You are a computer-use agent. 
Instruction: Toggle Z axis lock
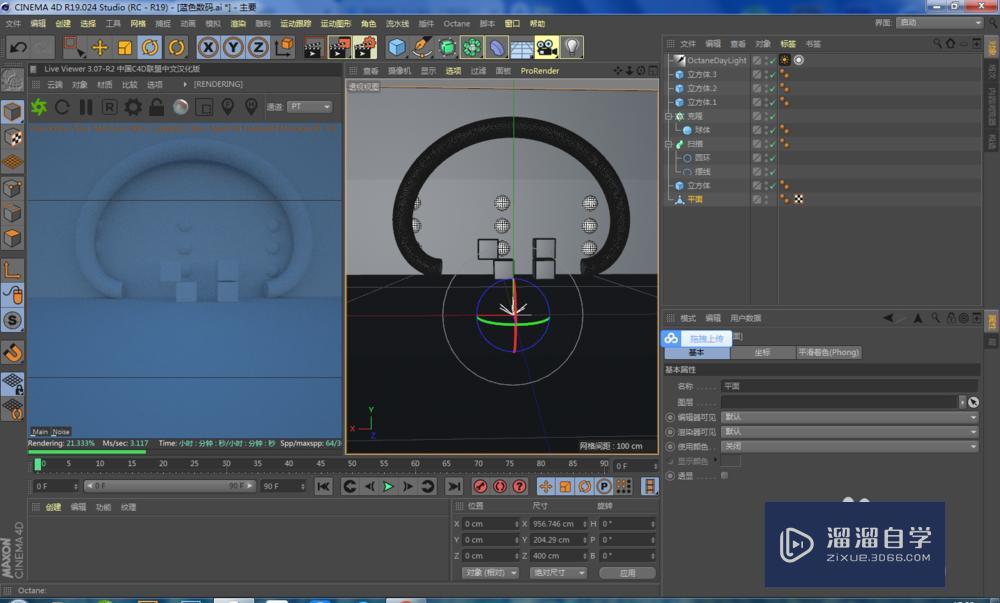click(x=258, y=47)
